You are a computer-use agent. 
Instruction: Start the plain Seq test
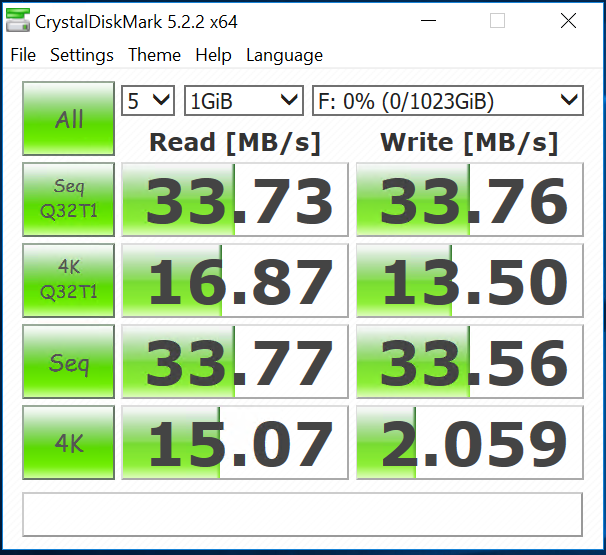tap(68, 362)
